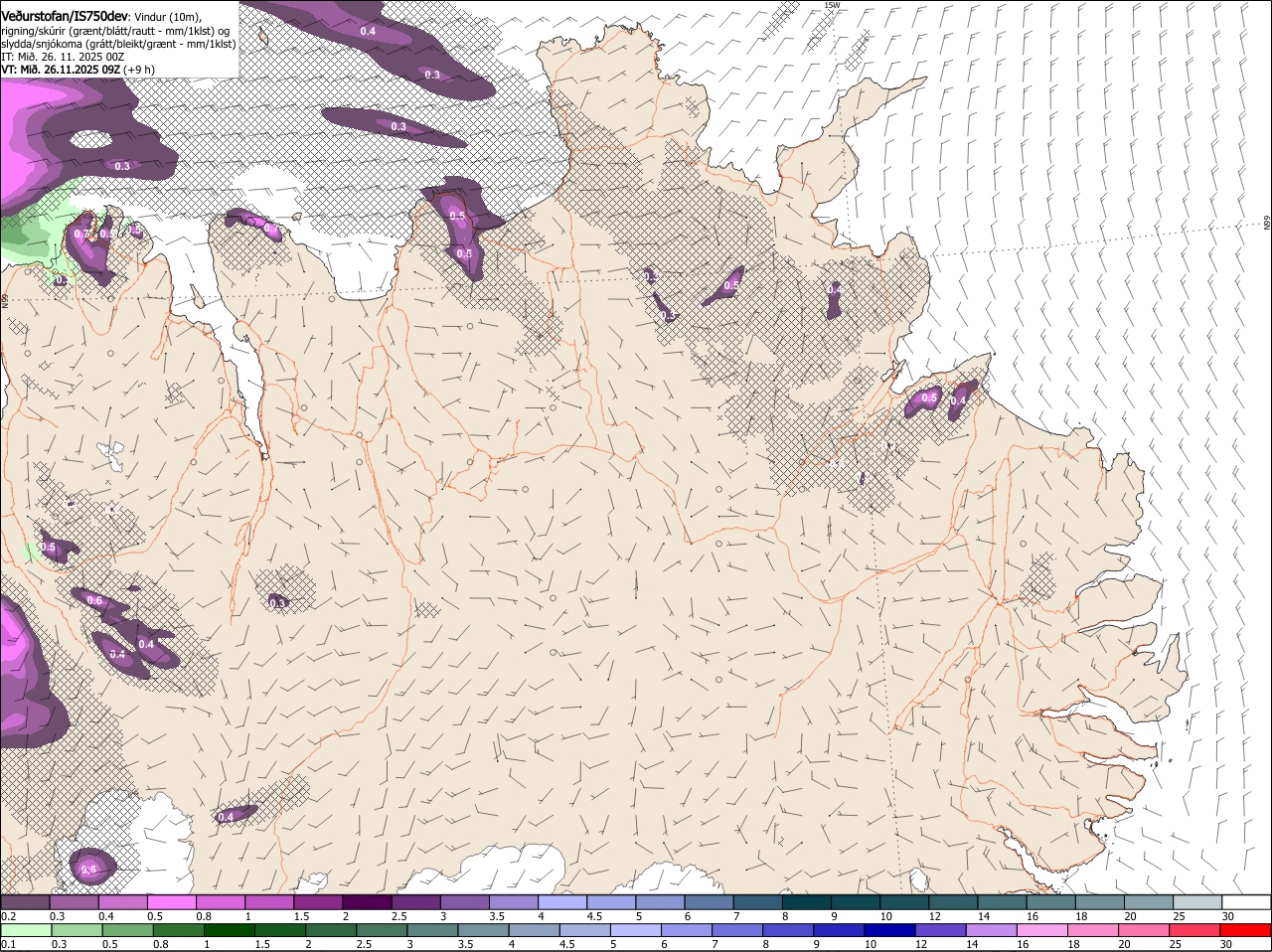Click the upper legend's 30 value
Screen dimensions: 1272x952
[1228, 915]
